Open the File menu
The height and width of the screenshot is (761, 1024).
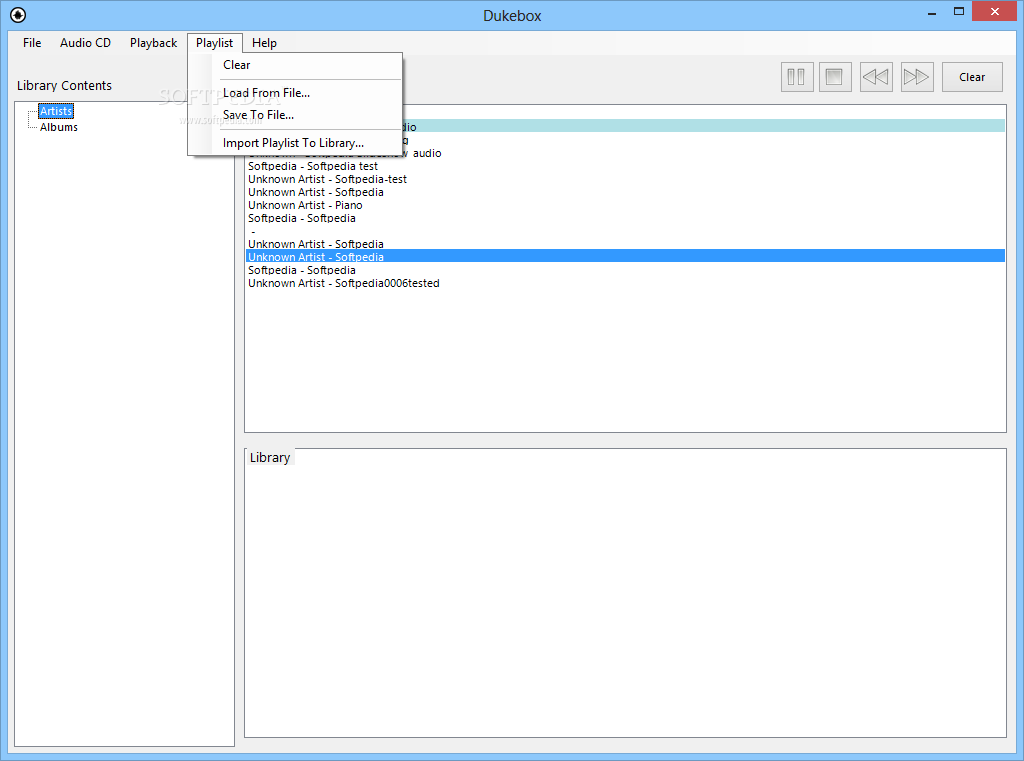(32, 42)
